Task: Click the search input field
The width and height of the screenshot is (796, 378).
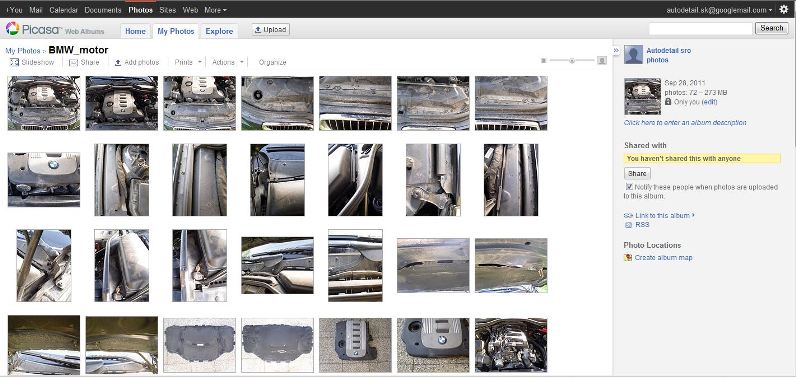Action: pyautogui.click(x=701, y=29)
